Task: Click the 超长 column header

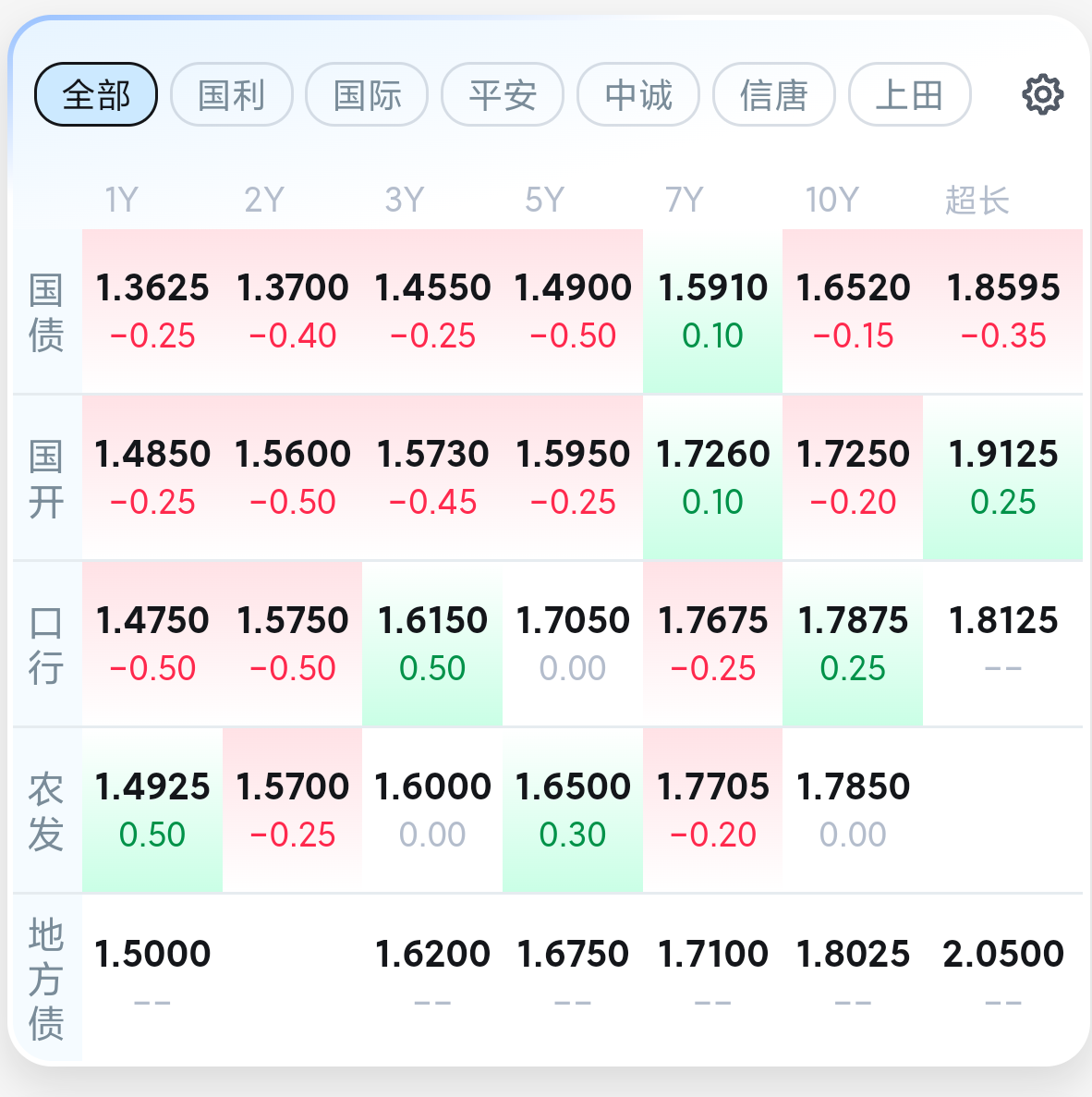Action: pyautogui.click(x=977, y=200)
